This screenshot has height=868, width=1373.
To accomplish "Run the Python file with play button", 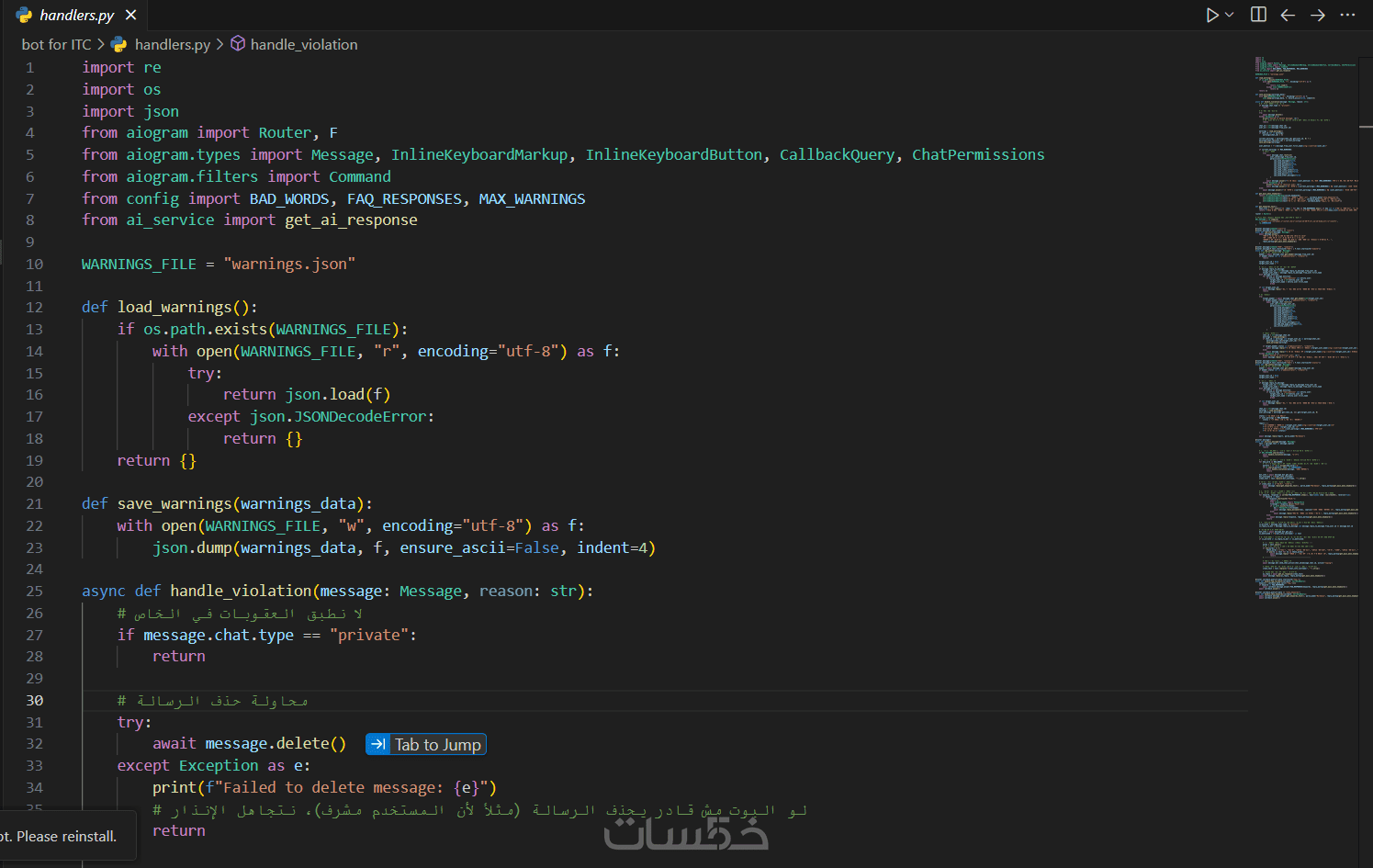I will 1212,15.
